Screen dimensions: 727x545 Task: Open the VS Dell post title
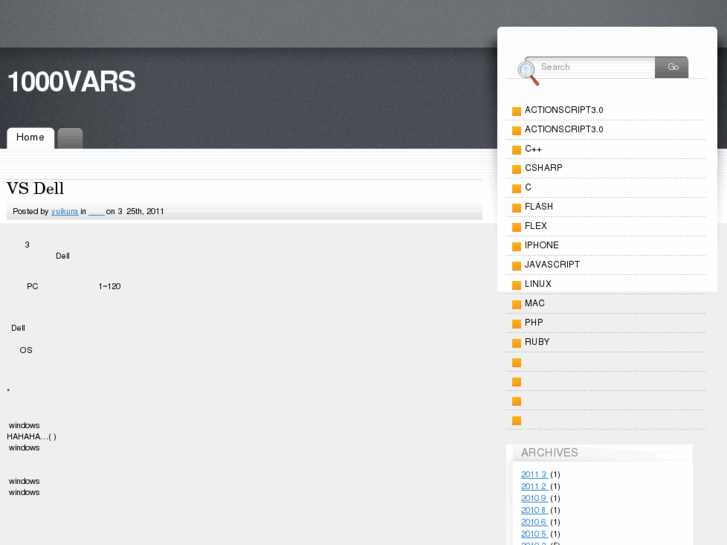[35, 188]
